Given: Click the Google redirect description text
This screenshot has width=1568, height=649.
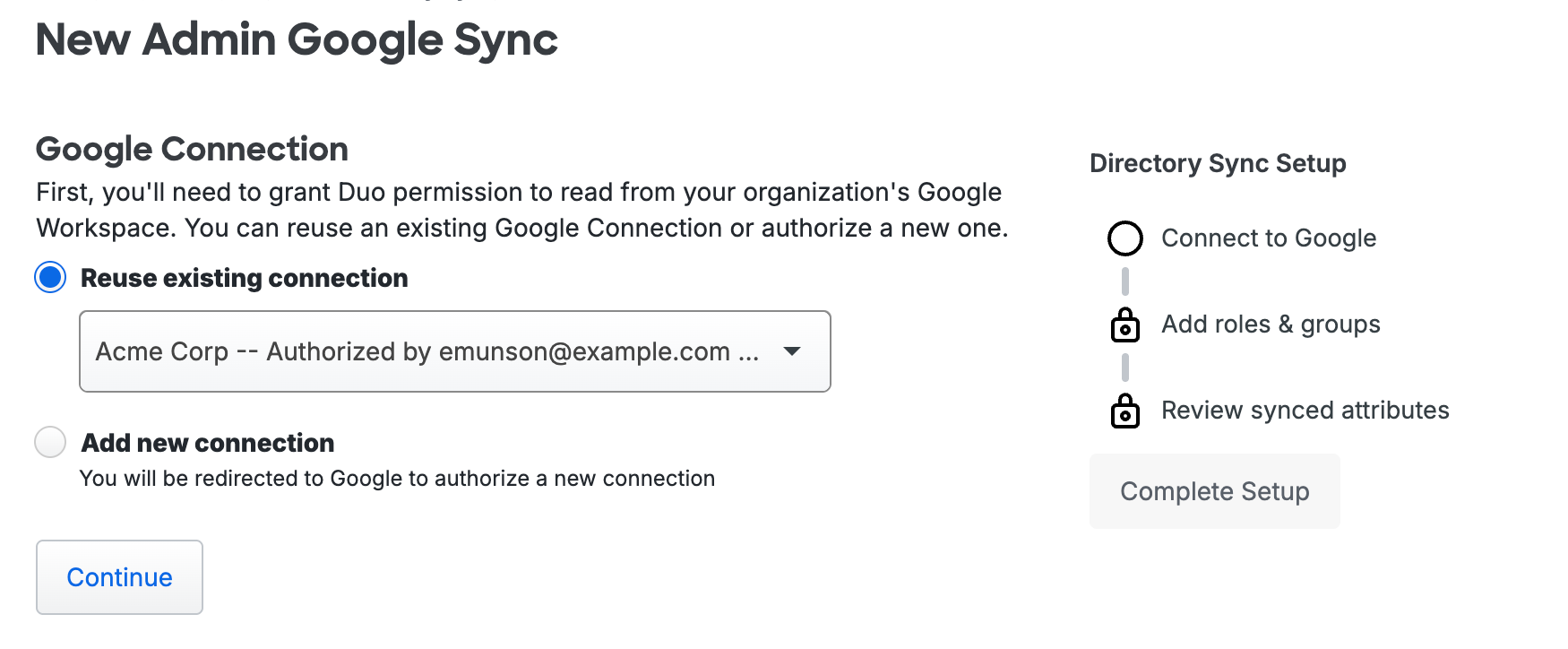Looking at the screenshot, I should 397,479.
